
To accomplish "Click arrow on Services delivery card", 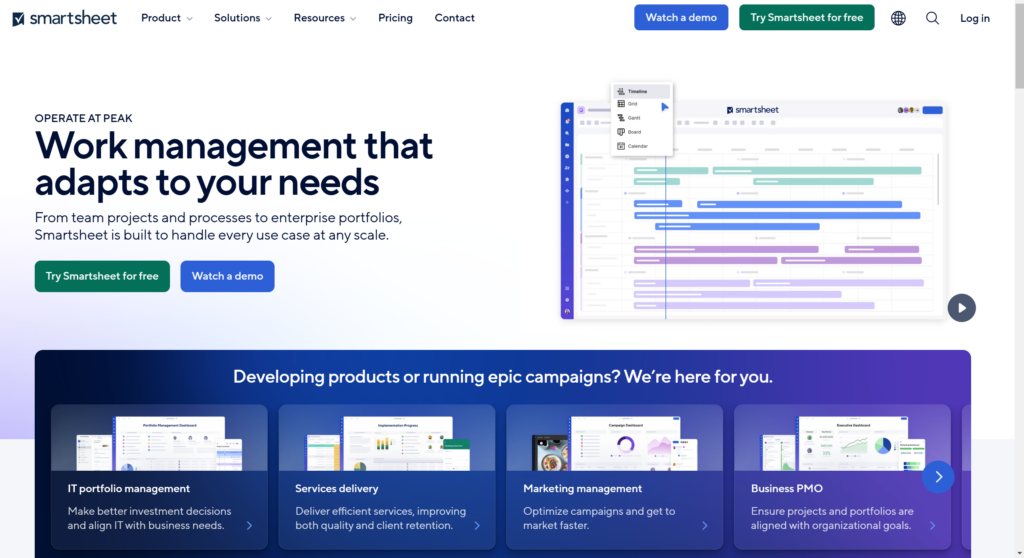I will (x=477, y=525).
